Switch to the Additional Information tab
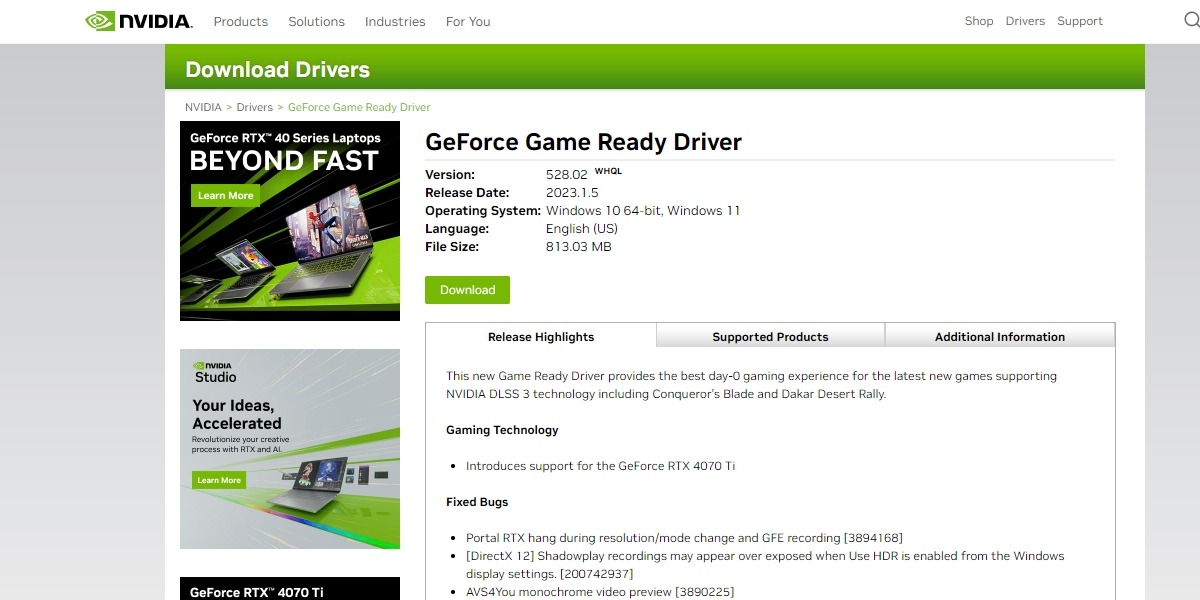 [x=999, y=336]
